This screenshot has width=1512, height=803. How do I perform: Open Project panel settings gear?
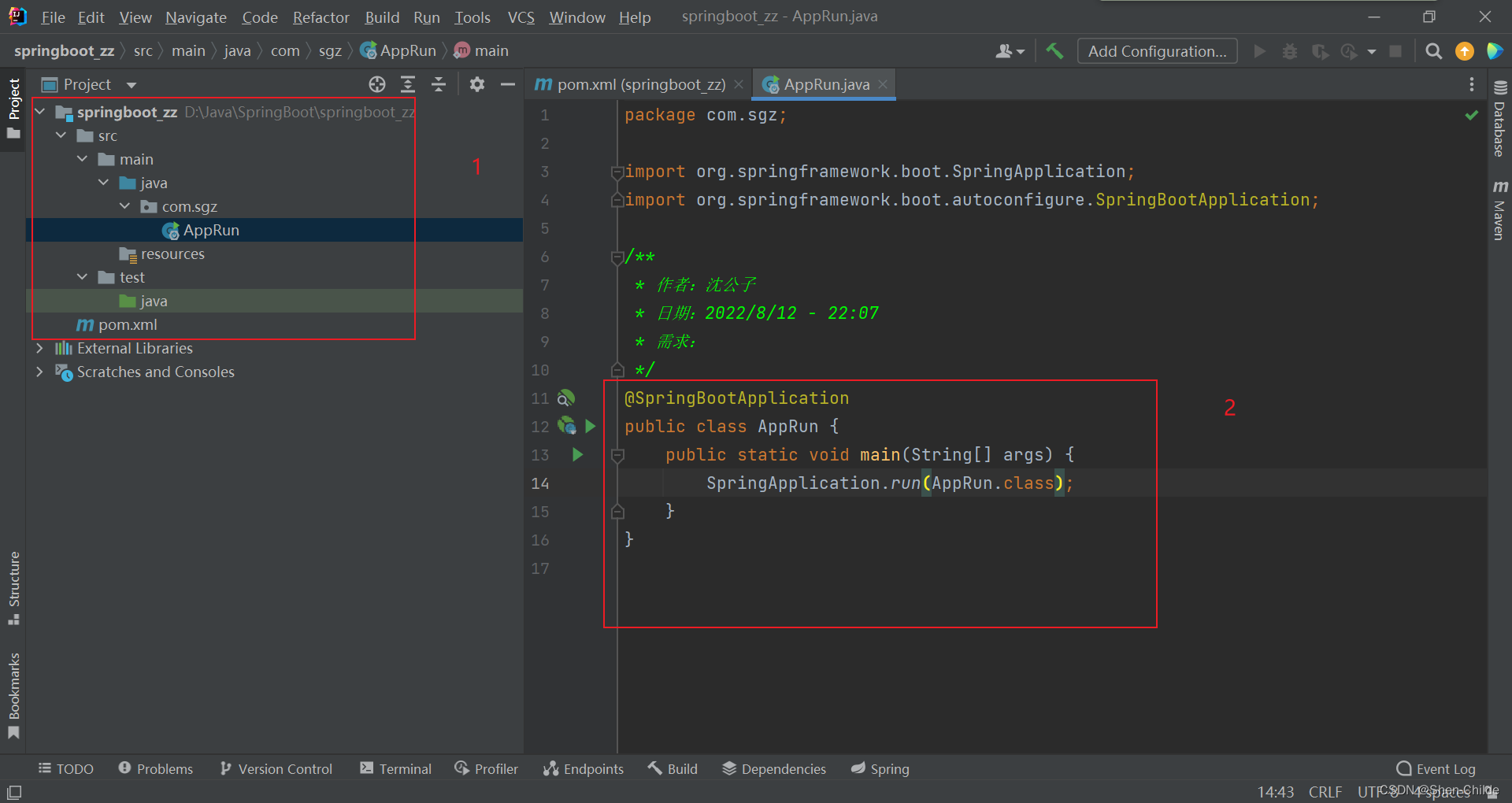[x=477, y=84]
